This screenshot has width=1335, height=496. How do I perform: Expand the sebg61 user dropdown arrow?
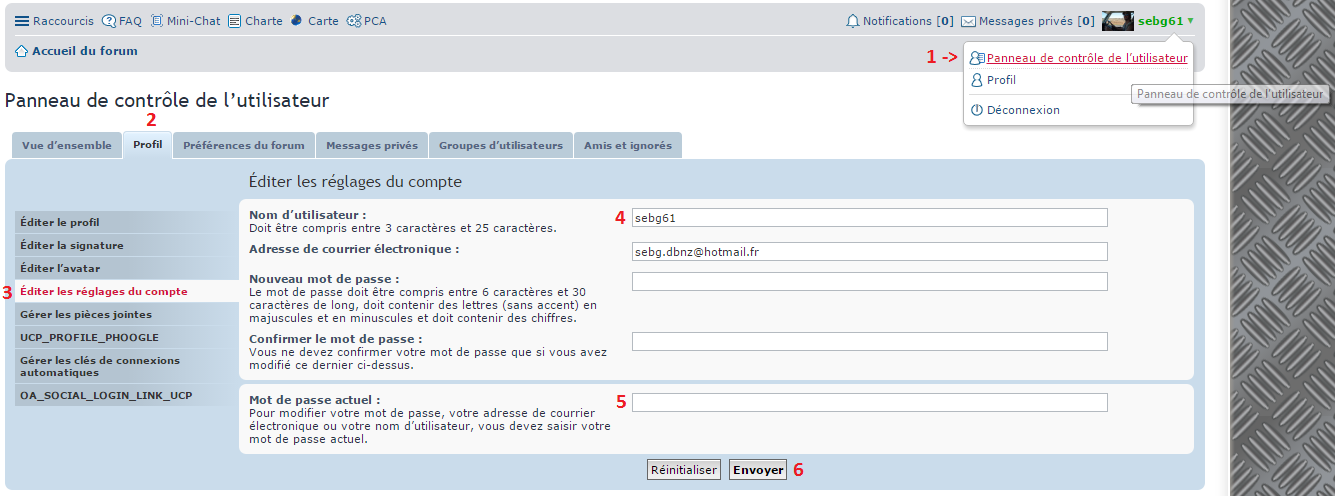[x=1191, y=21]
